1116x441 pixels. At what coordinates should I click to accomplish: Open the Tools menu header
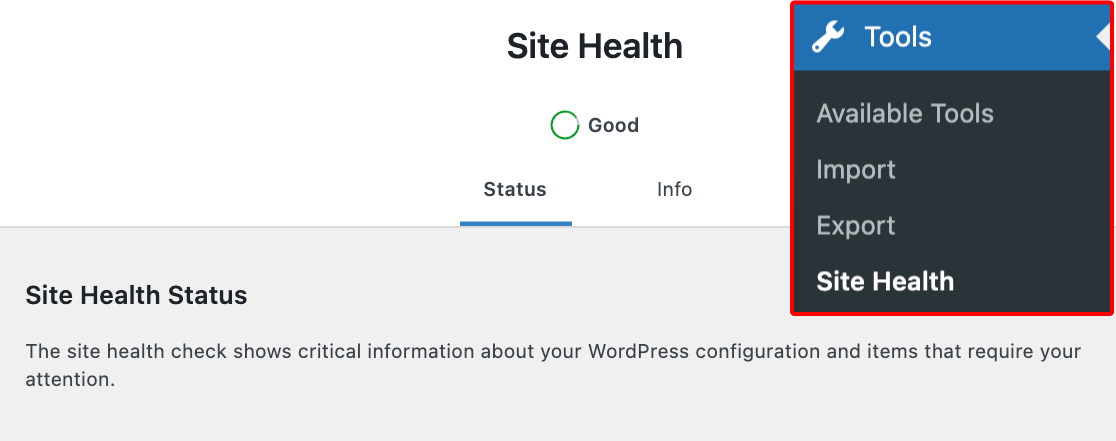point(952,37)
